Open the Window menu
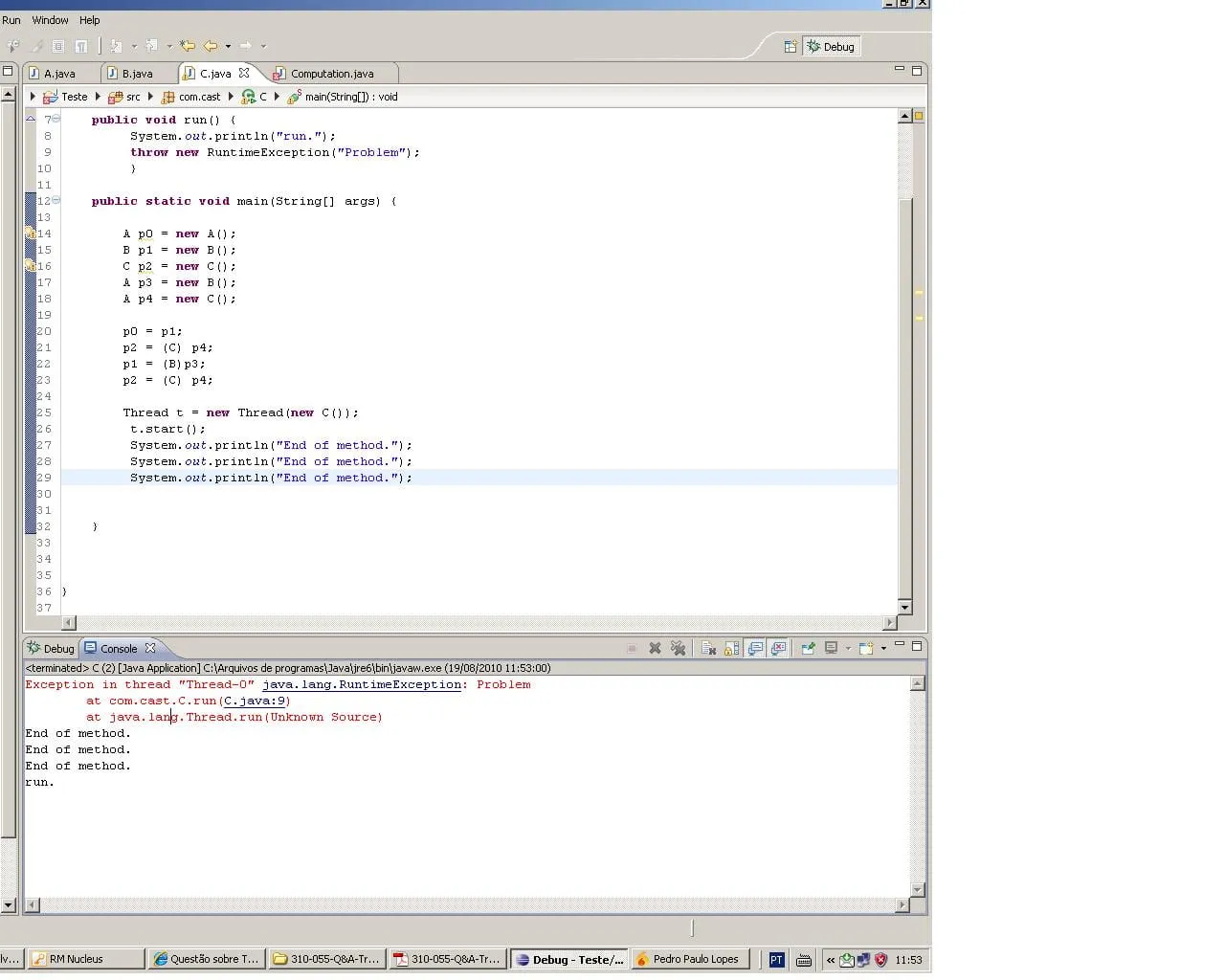Viewport: 1225px width, 980px height. click(50, 20)
